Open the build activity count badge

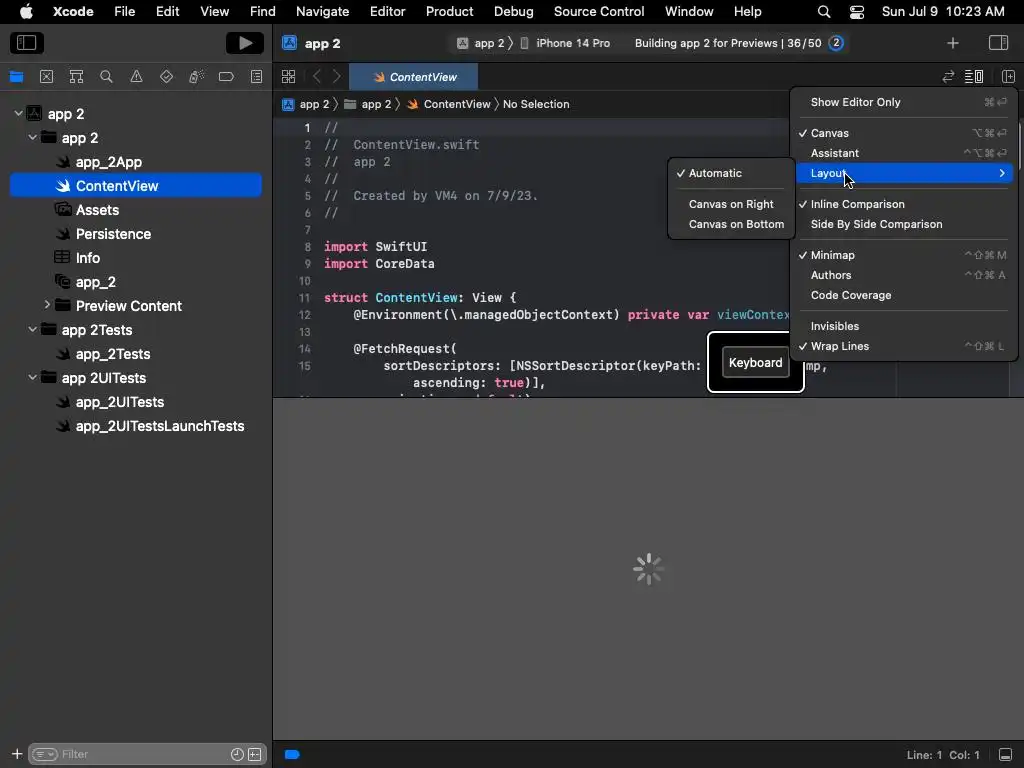tap(836, 43)
